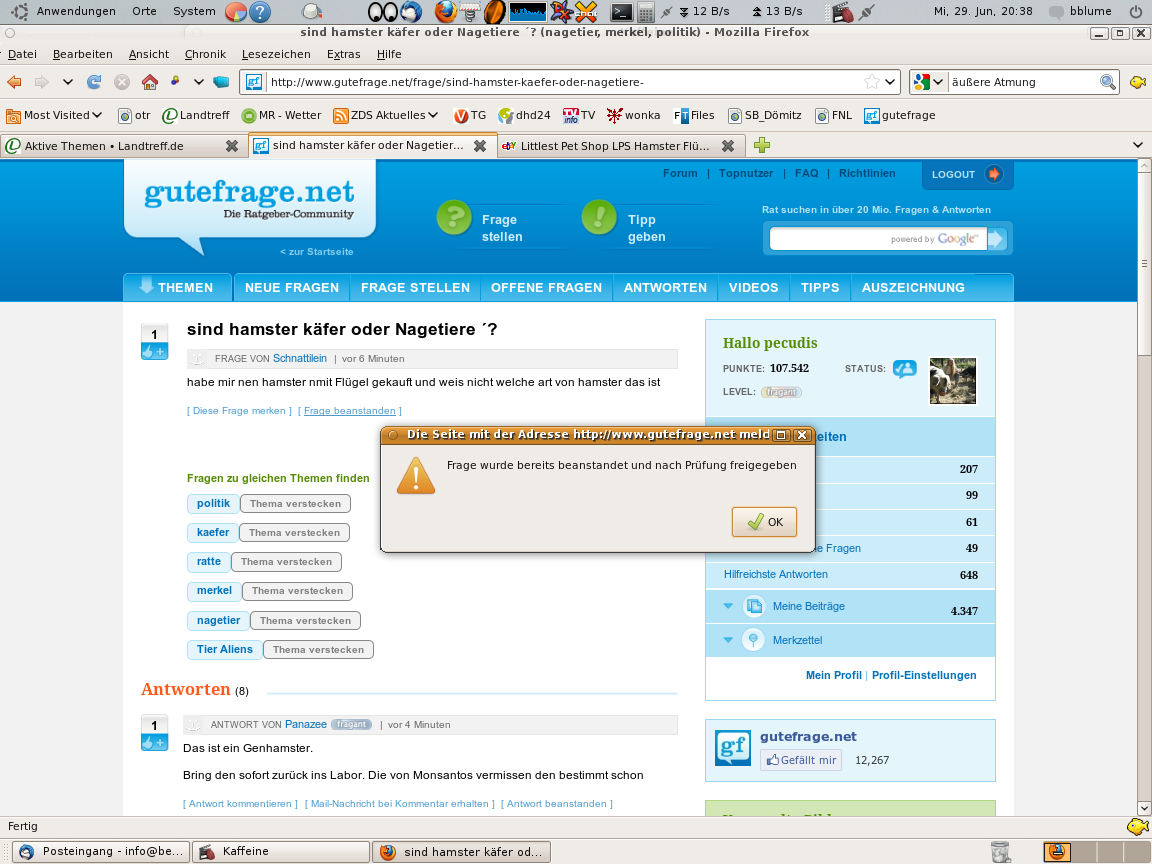Click the green new tab plus icon
This screenshot has height=864, width=1152.
pos(762,146)
